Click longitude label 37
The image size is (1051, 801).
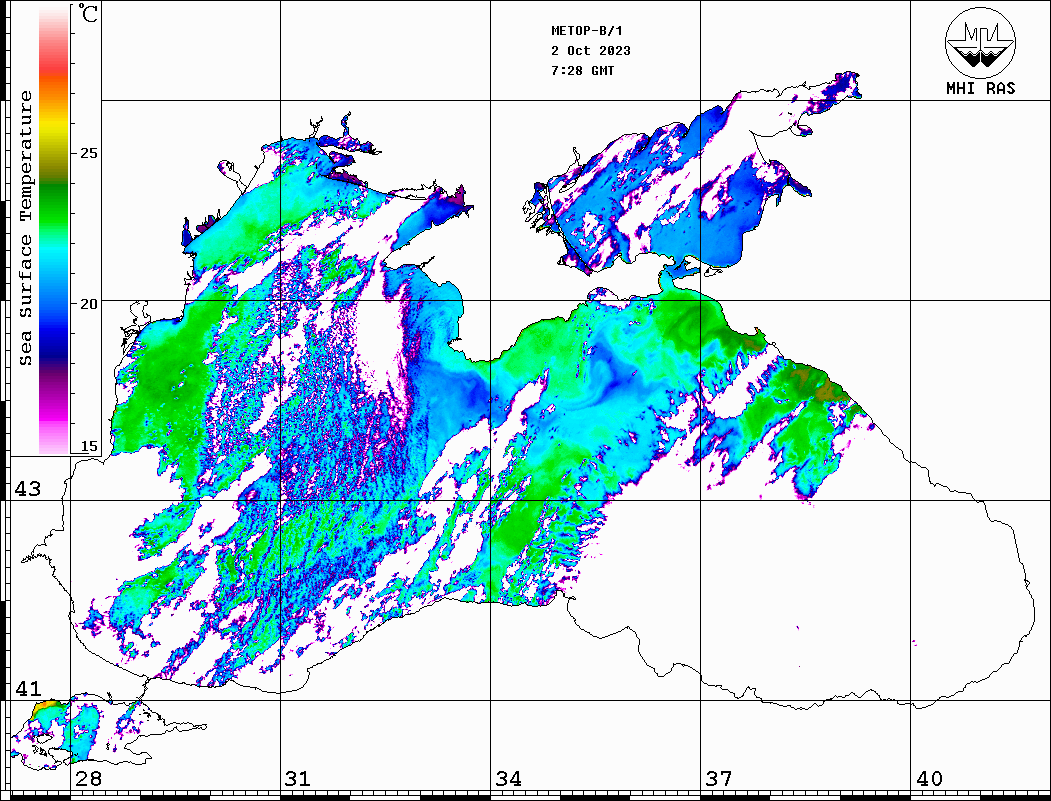tap(719, 779)
